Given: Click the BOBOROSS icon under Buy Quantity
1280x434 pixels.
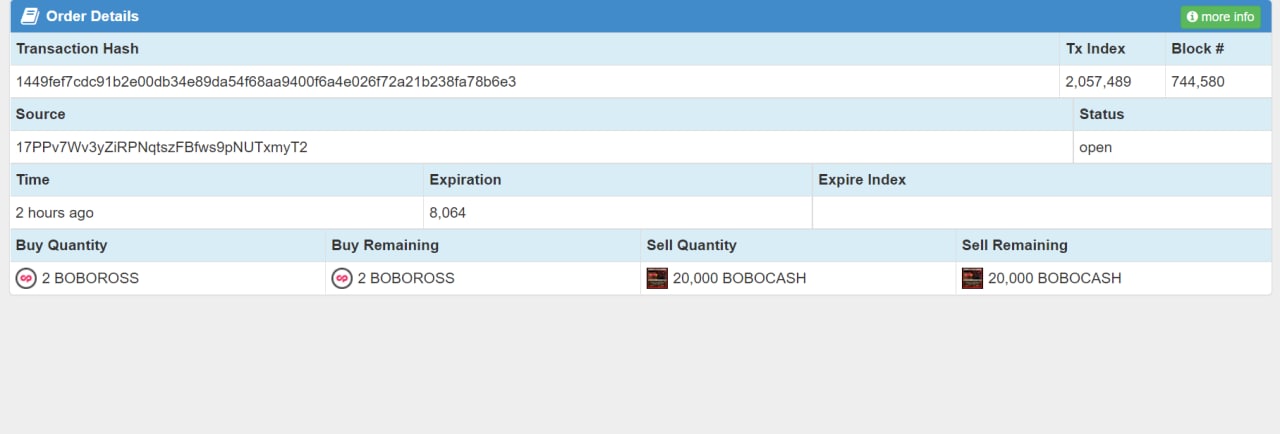Looking at the screenshot, I should pyautogui.click(x=27, y=278).
